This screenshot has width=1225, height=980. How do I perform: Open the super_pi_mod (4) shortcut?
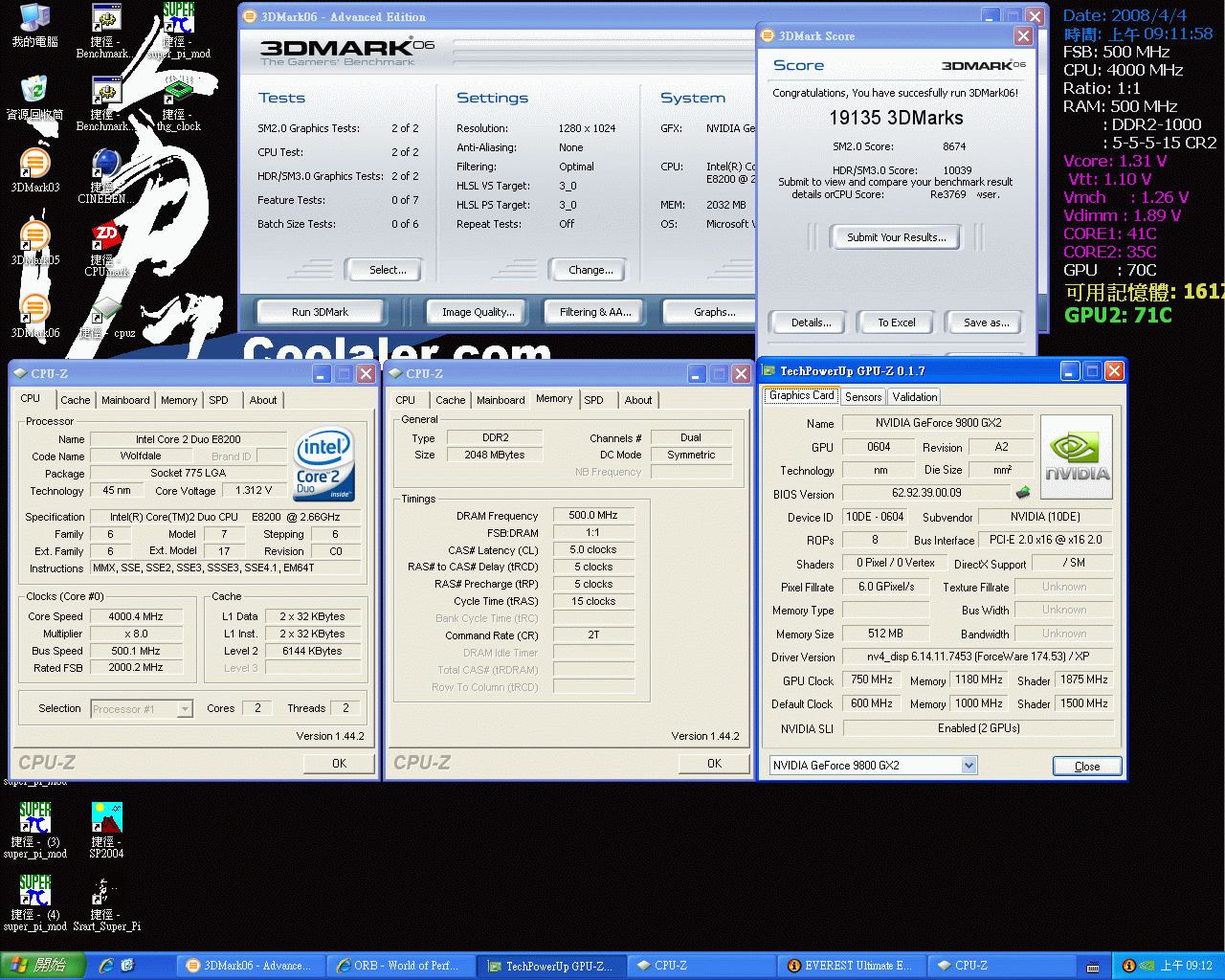point(34,902)
